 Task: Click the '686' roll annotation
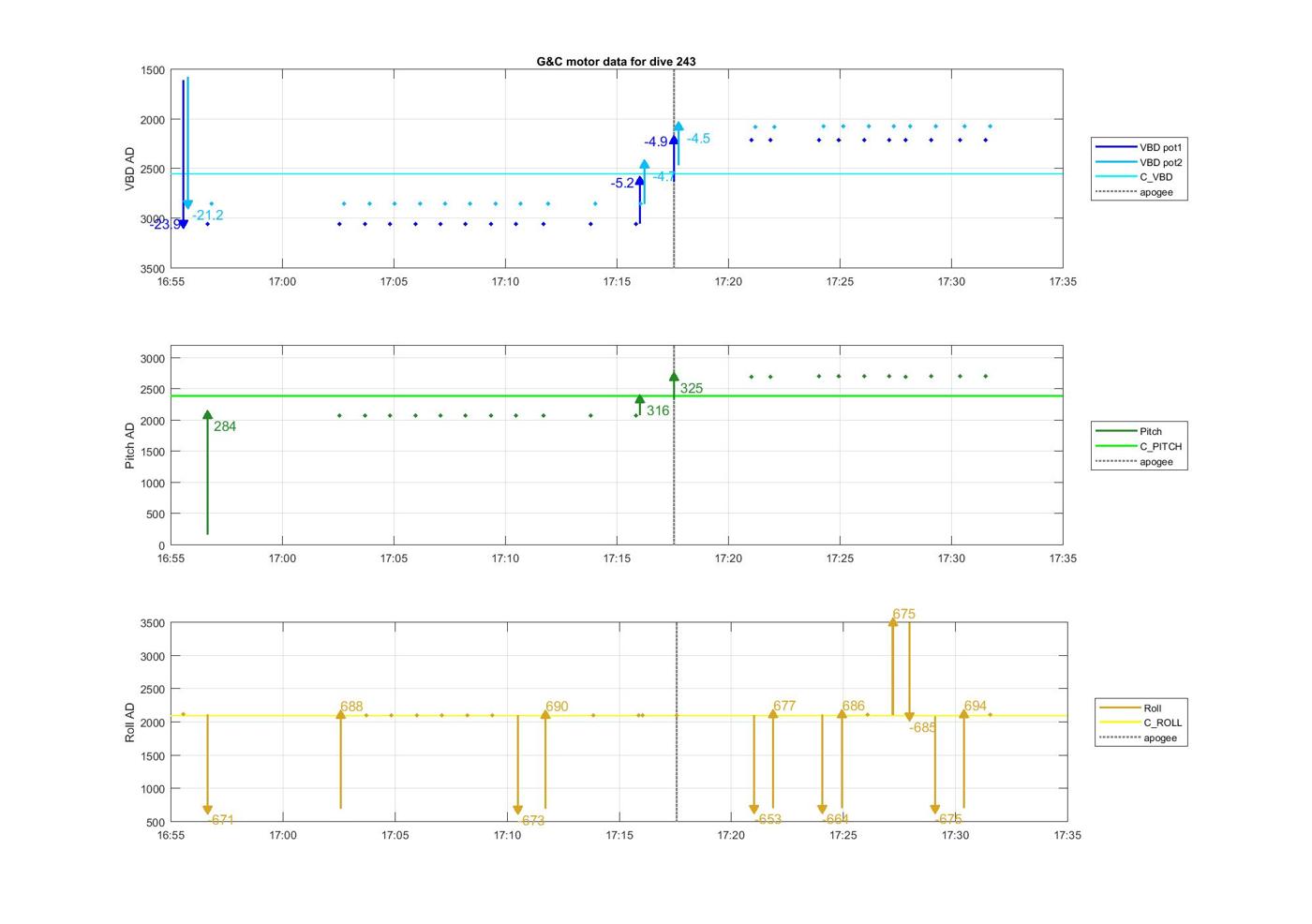(853, 706)
